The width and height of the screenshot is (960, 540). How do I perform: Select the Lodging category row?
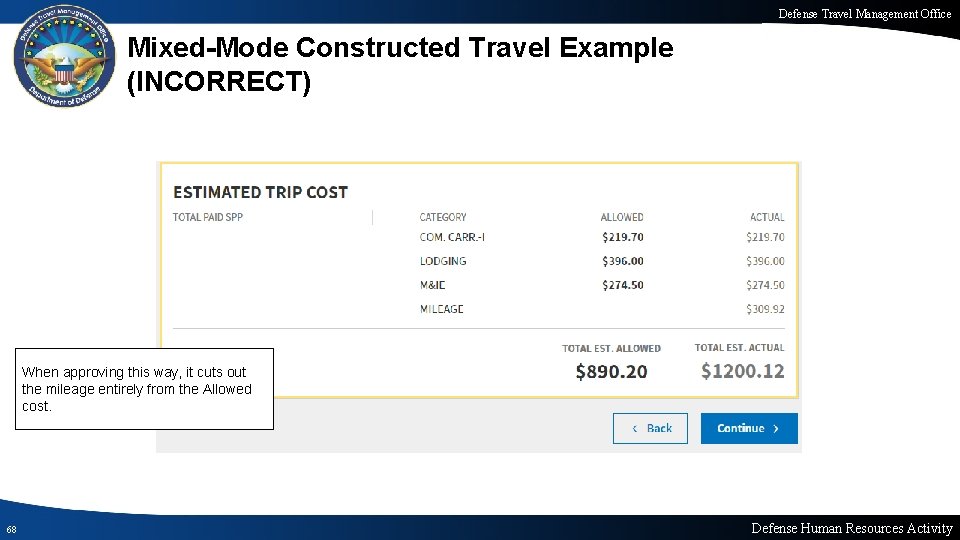(x=443, y=261)
